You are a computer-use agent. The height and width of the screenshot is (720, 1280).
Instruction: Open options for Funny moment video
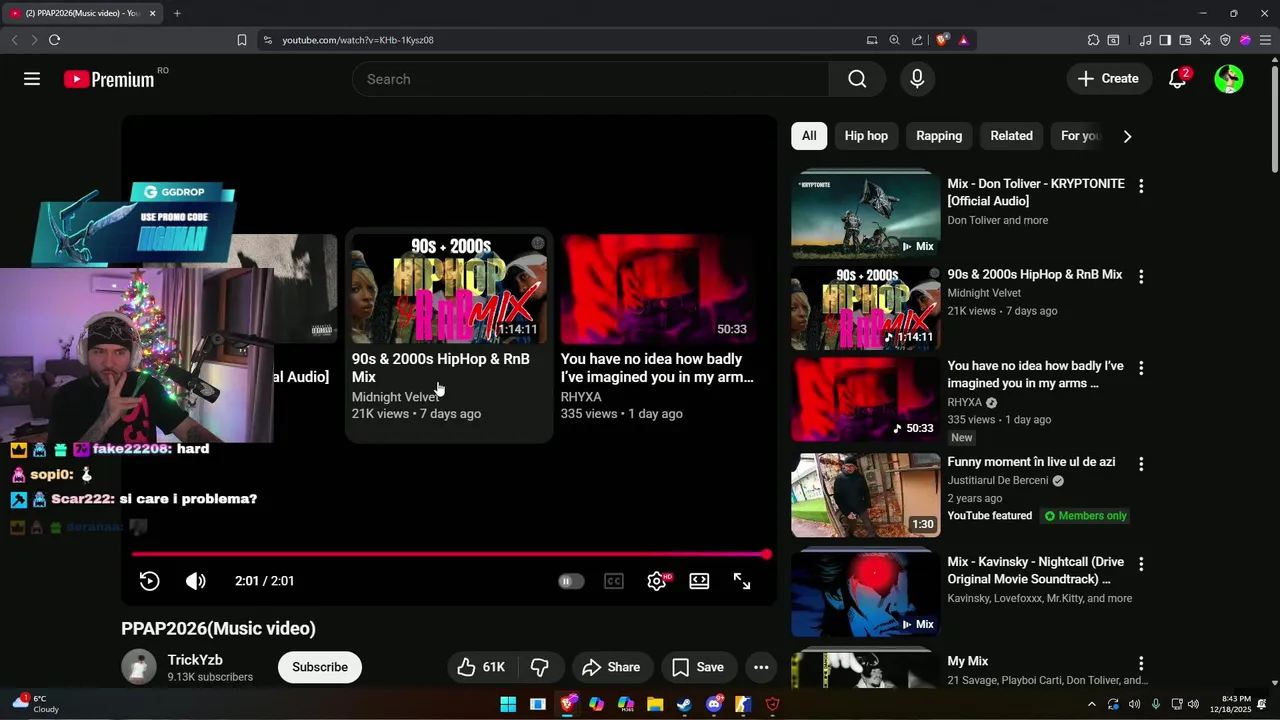[x=1141, y=464]
